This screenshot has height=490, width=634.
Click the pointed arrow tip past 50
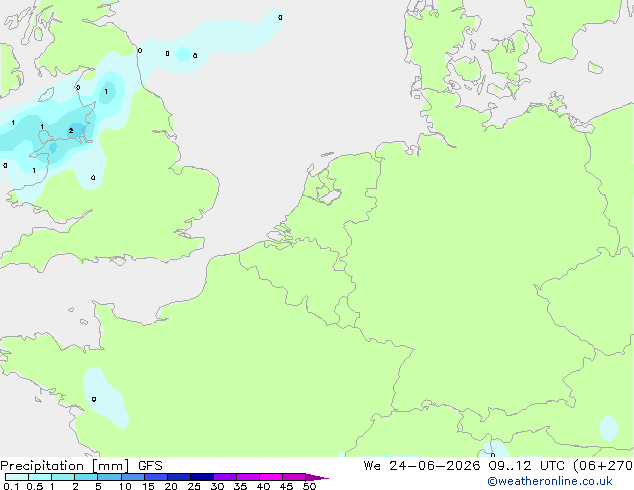[x=317, y=477]
